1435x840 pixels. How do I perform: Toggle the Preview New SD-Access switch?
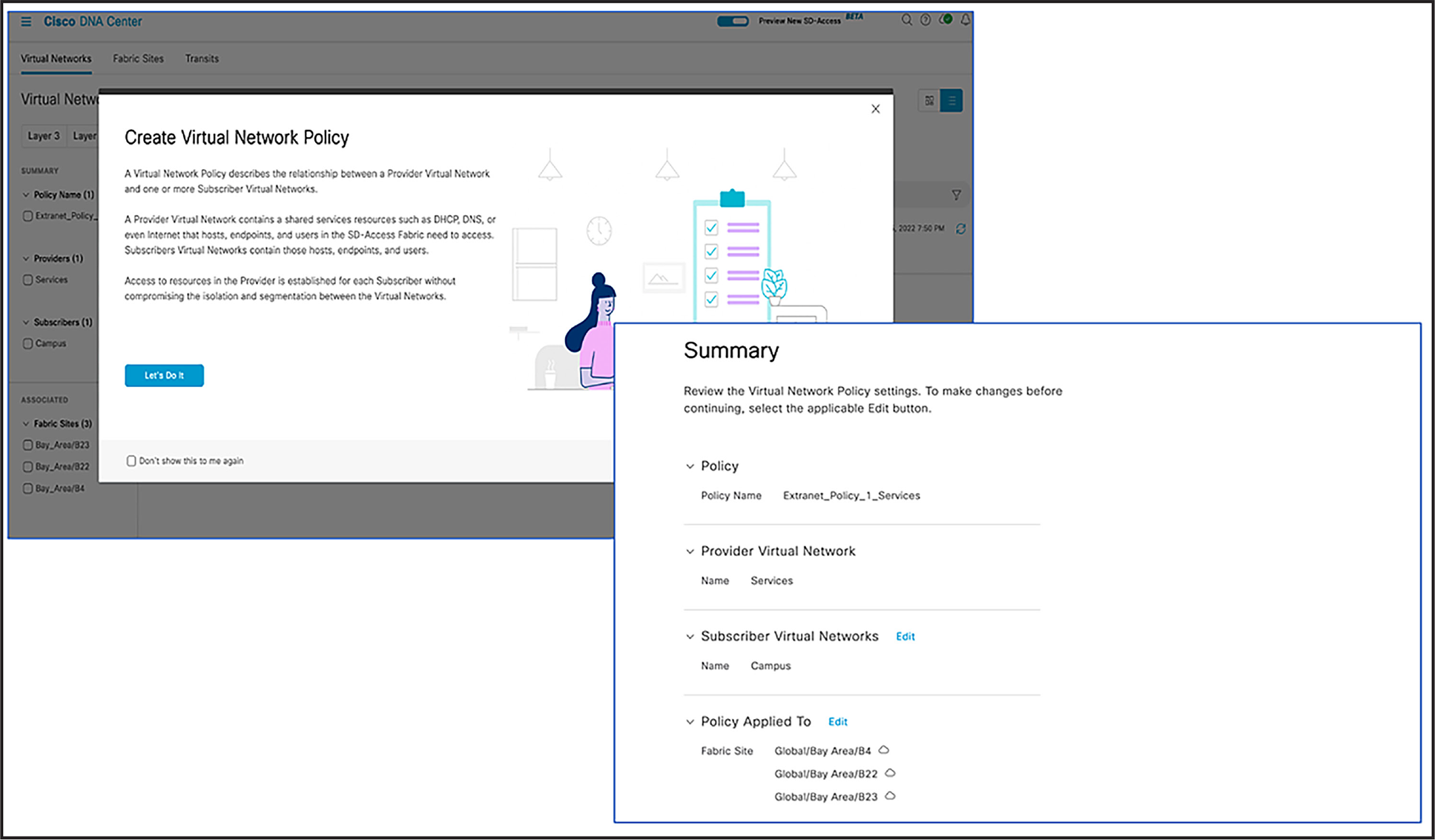click(x=733, y=21)
